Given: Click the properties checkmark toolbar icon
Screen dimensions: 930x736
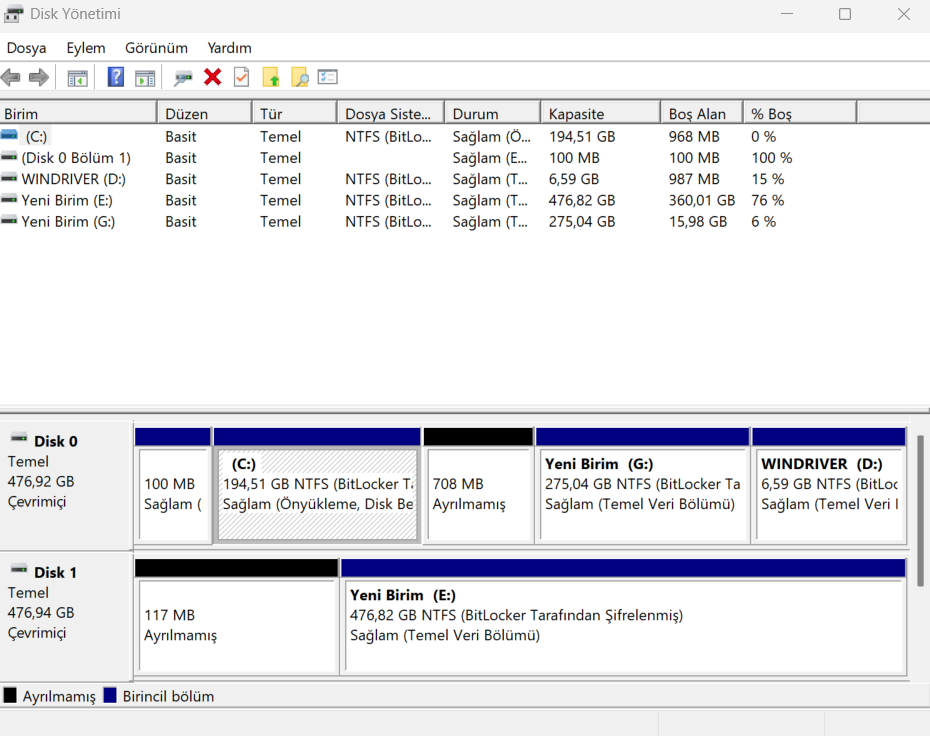Looking at the screenshot, I should coord(241,77).
